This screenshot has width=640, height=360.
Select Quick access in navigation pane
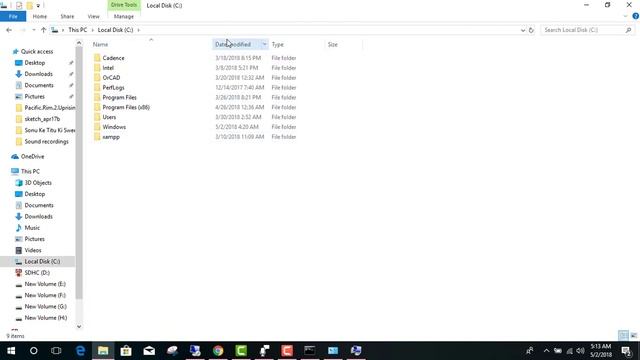(36, 51)
